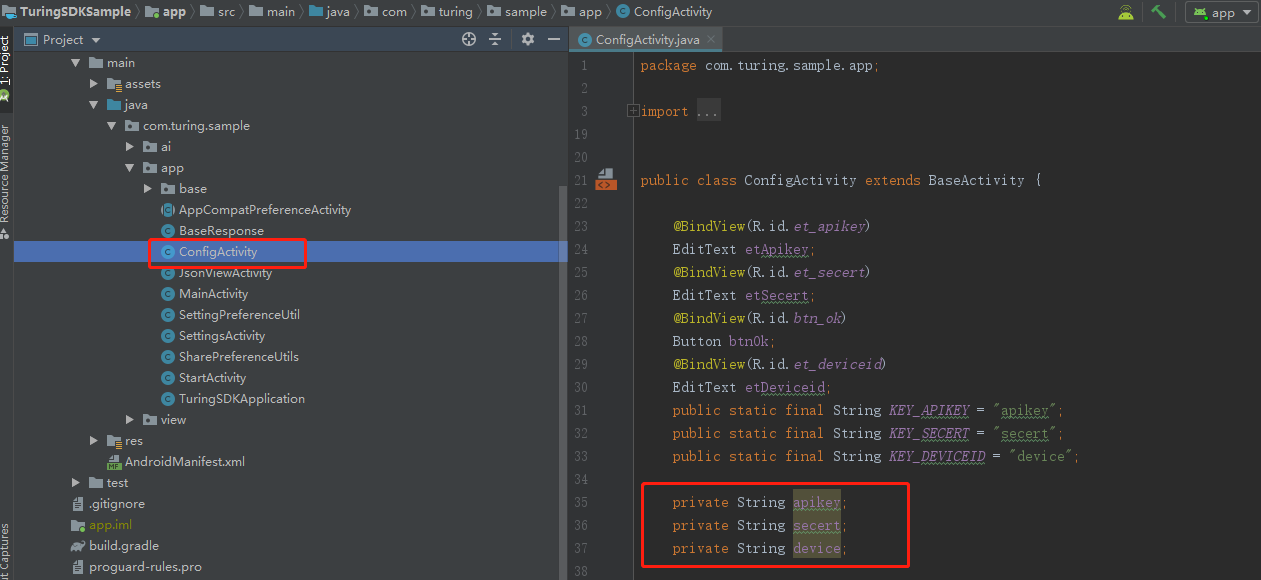1261x580 pixels.
Task: Open Project panel settings gear
Action: 528,39
